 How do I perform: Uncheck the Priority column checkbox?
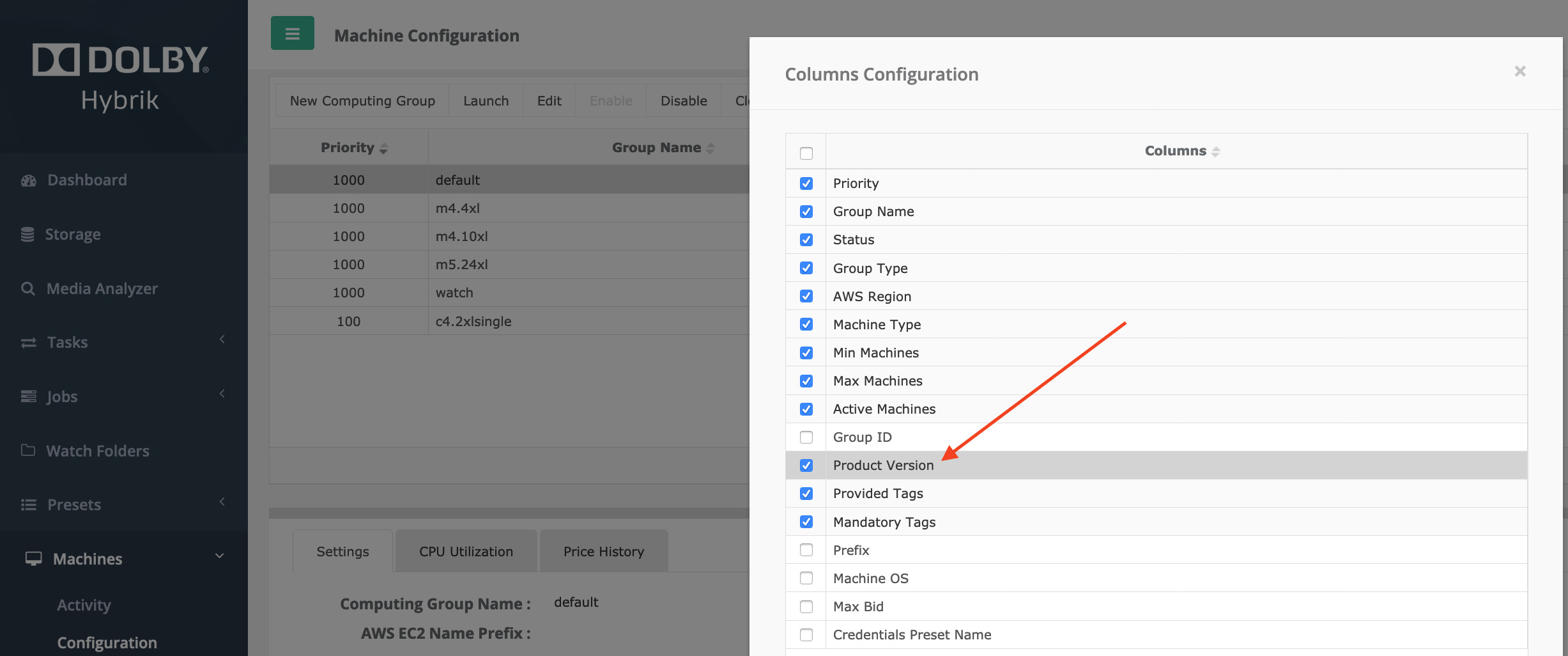point(806,184)
